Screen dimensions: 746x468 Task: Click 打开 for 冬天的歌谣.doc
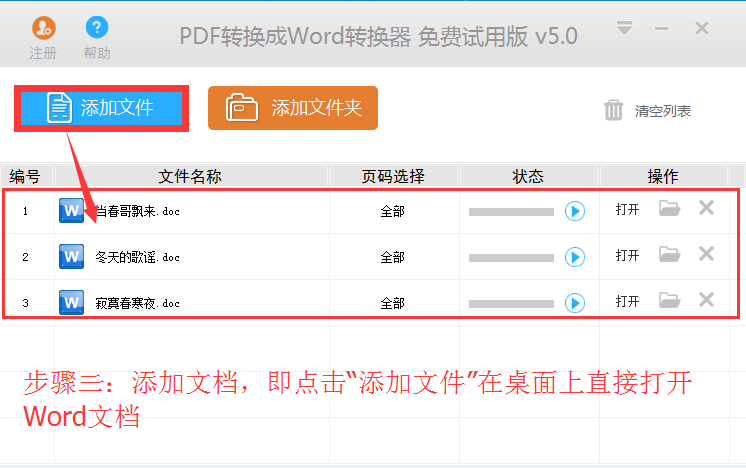pyautogui.click(x=627, y=255)
